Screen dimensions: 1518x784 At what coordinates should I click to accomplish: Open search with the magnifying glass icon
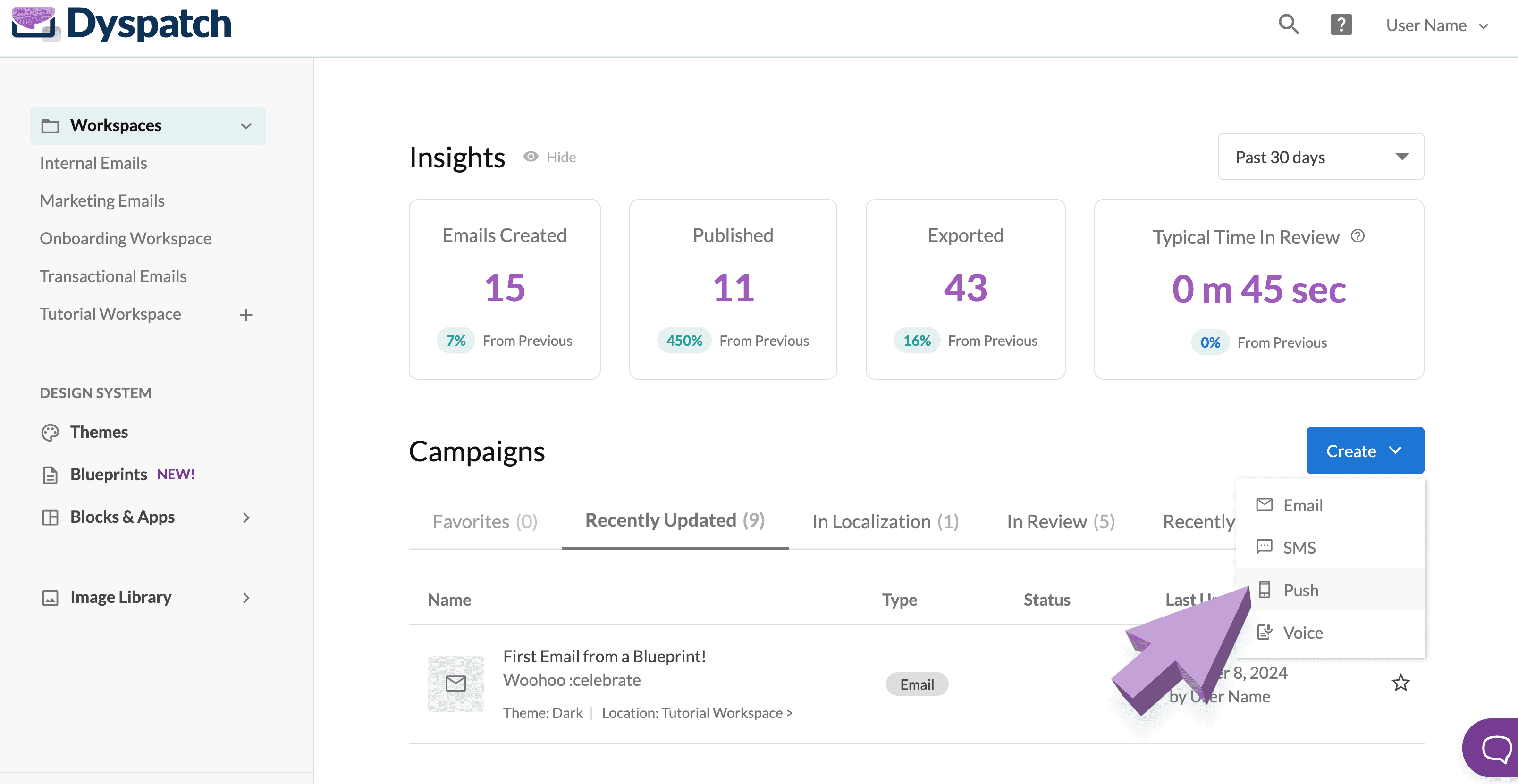click(x=1288, y=24)
